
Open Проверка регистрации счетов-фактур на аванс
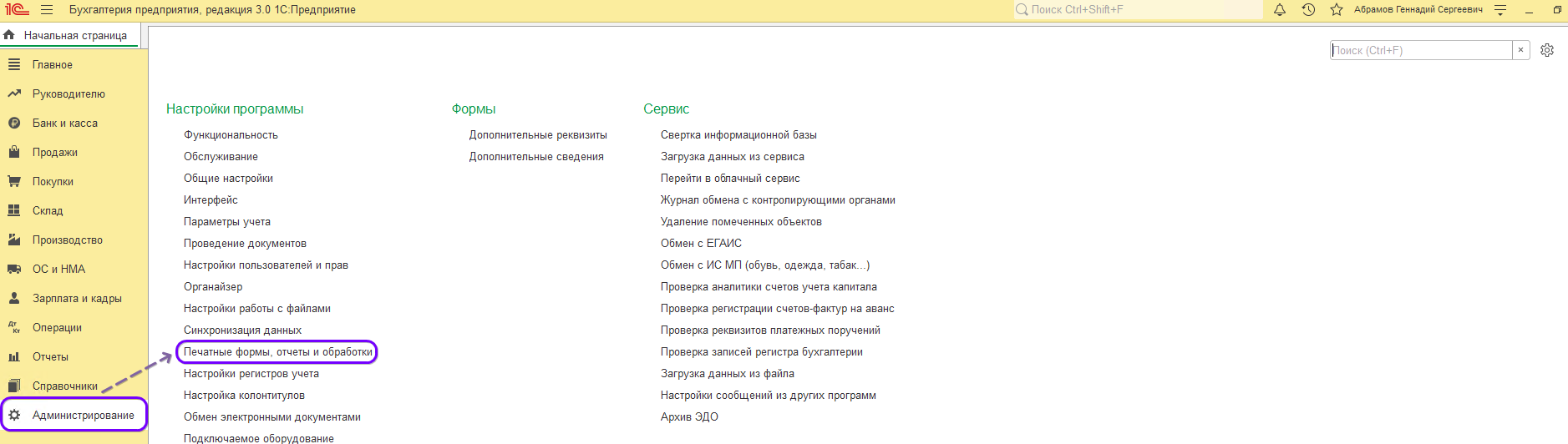(x=778, y=308)
